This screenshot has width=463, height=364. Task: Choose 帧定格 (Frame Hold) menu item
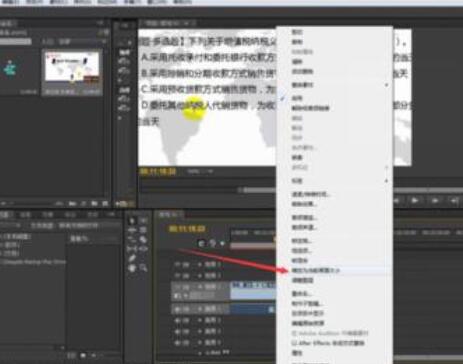tap(302, 241)
